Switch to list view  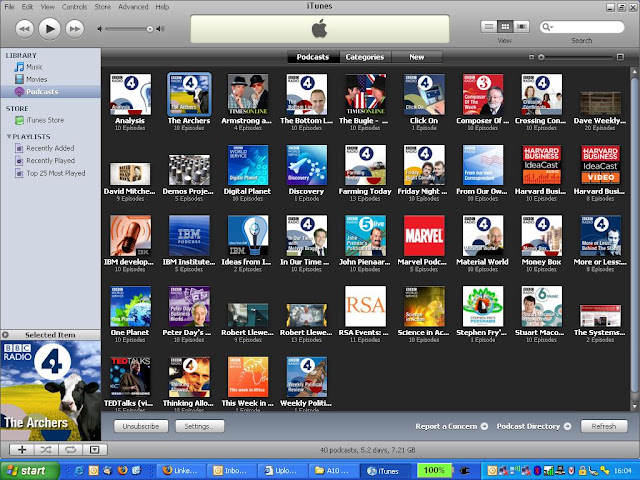click(489, 27)
